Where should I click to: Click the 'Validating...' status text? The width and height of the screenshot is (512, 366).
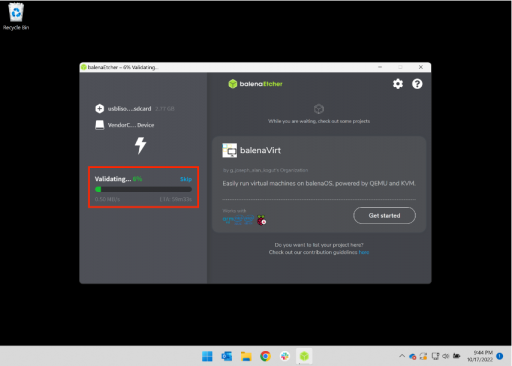113,179
